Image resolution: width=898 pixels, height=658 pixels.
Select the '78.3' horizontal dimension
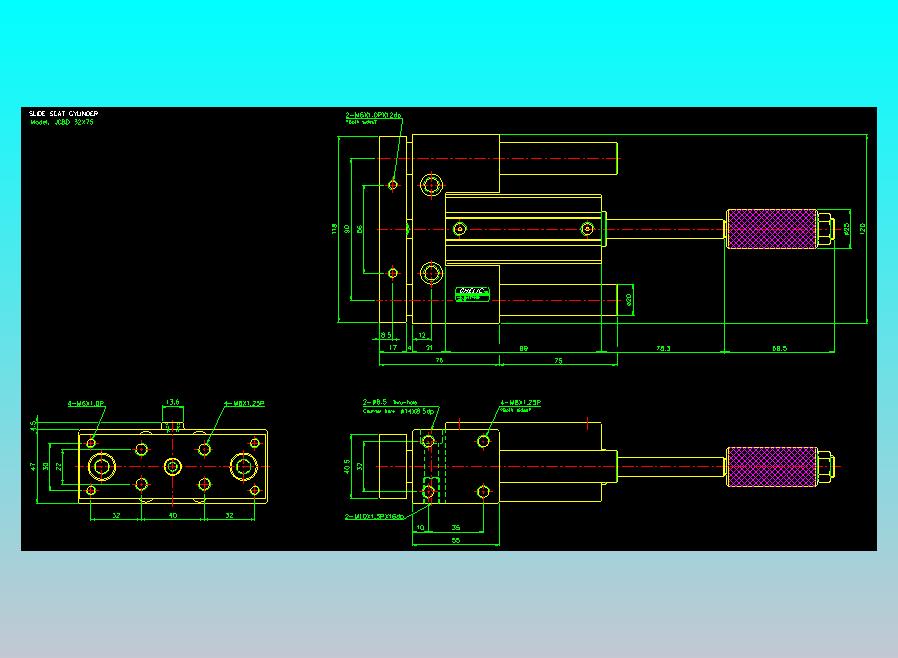click(663, 348)
